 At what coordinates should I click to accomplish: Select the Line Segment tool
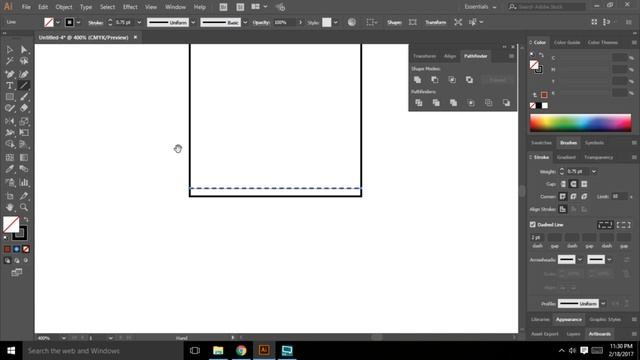(24, 86)
